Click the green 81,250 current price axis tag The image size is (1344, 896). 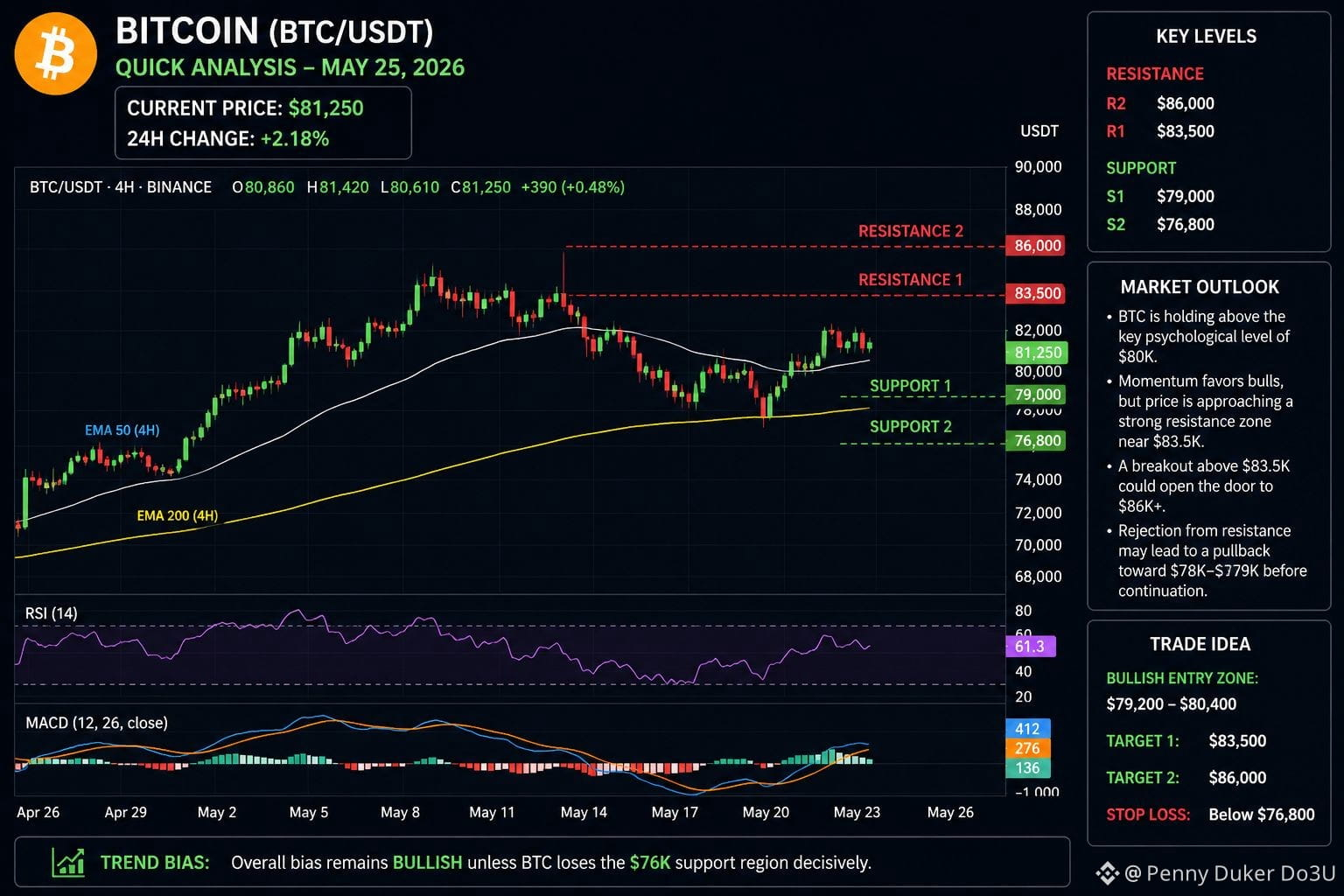coord(1037,353)
